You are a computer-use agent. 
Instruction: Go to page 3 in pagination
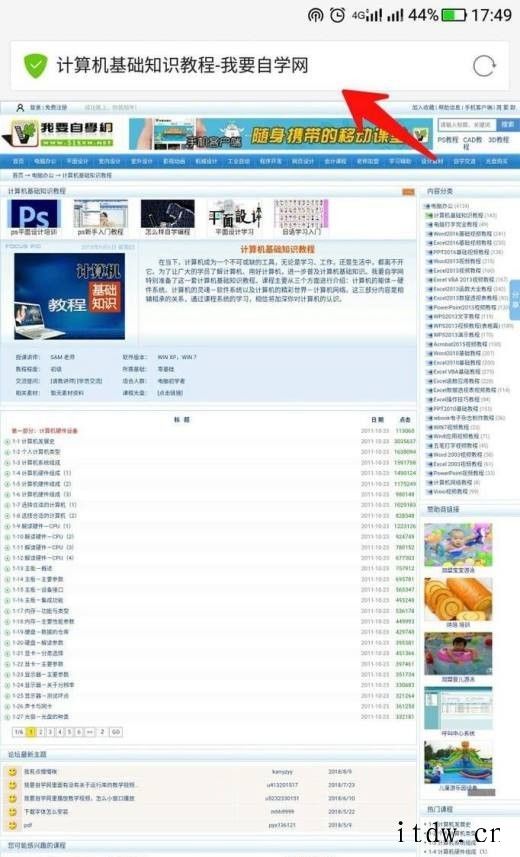coord(50,732)
